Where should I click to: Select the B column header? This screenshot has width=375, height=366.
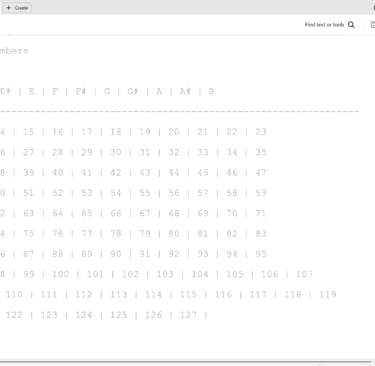(211, 91)
